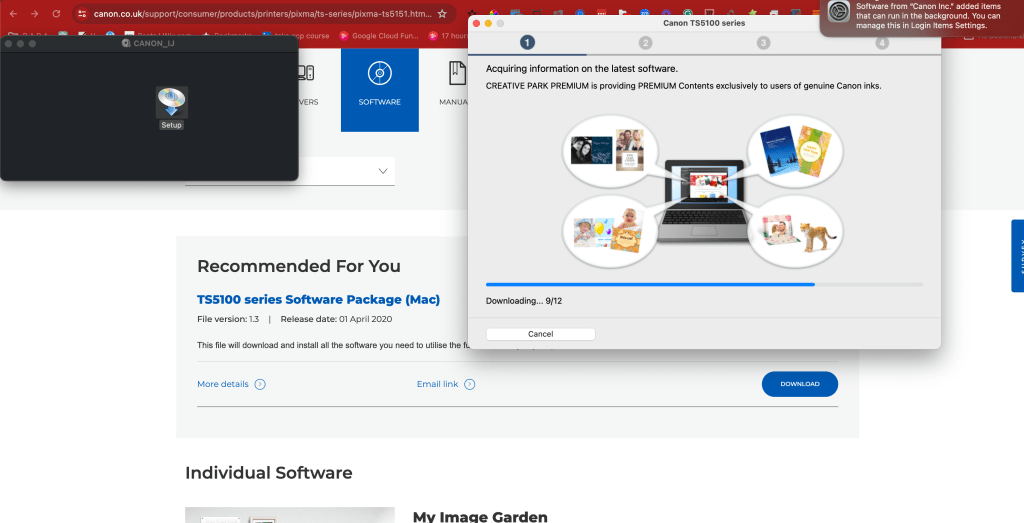
Task: Select the Downloading... 9/12 status text
Action: click(524, 301)
